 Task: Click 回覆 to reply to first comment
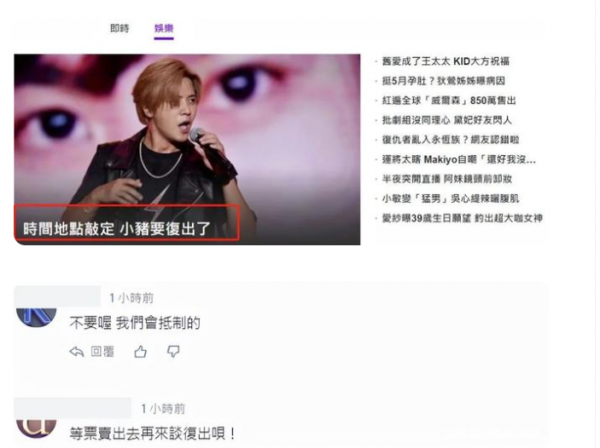102,352
